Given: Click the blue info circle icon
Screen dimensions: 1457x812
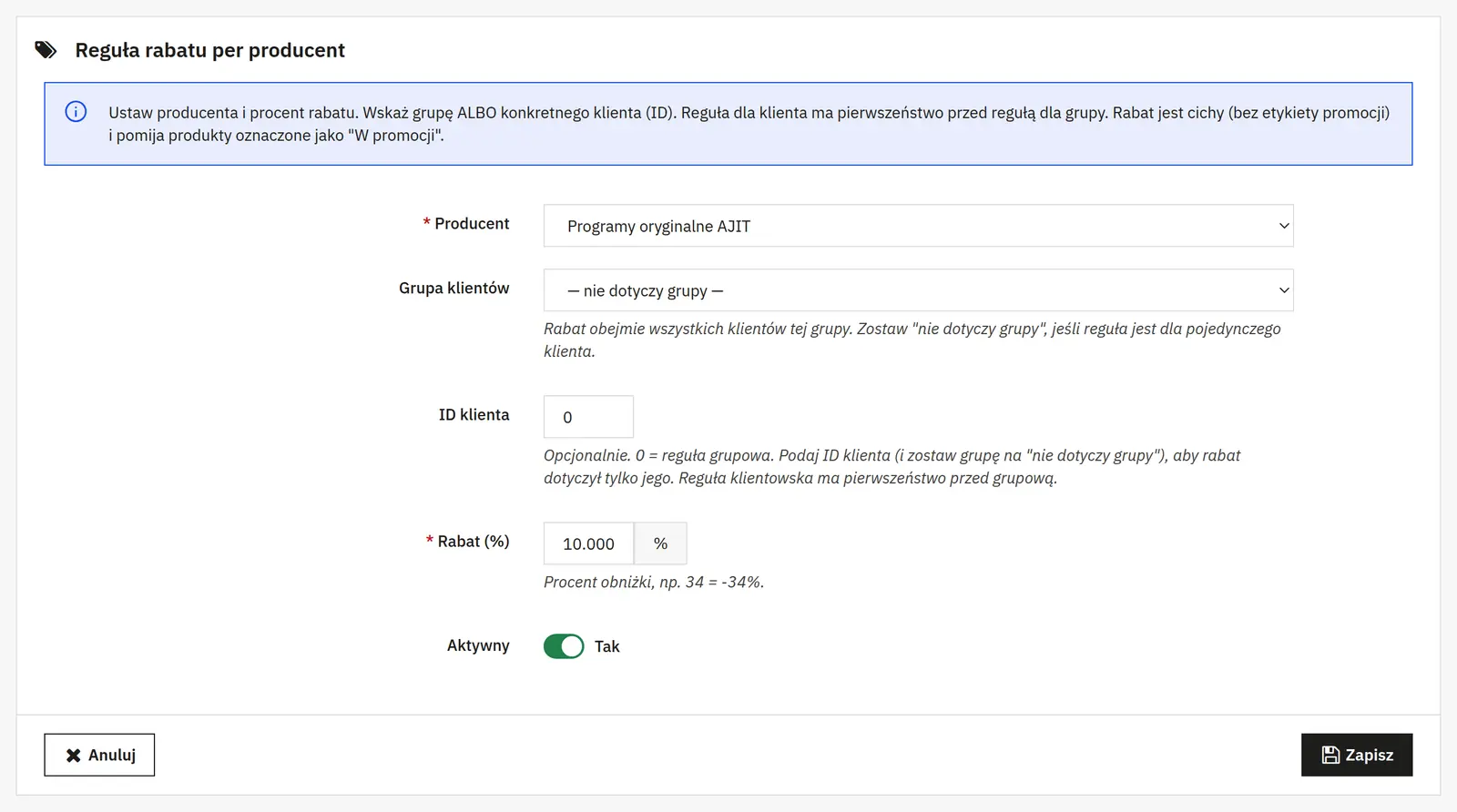Looking at the screenshot, I should pyautogui.click(x=76, y=112).
